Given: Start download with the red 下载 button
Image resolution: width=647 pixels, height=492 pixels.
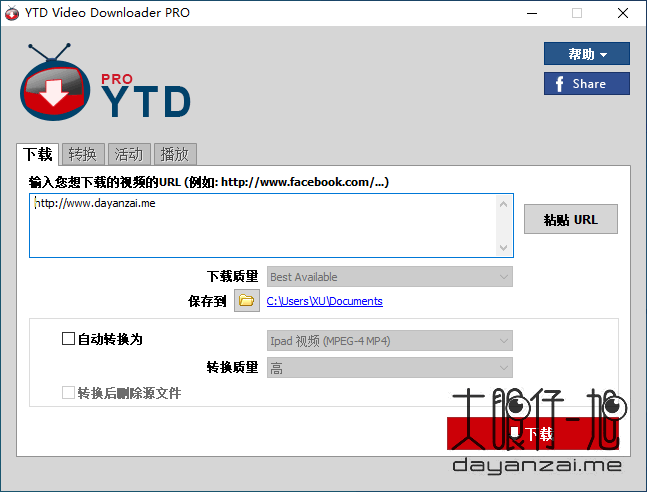Looking at the screenshot, I should (x=532, y=433).
